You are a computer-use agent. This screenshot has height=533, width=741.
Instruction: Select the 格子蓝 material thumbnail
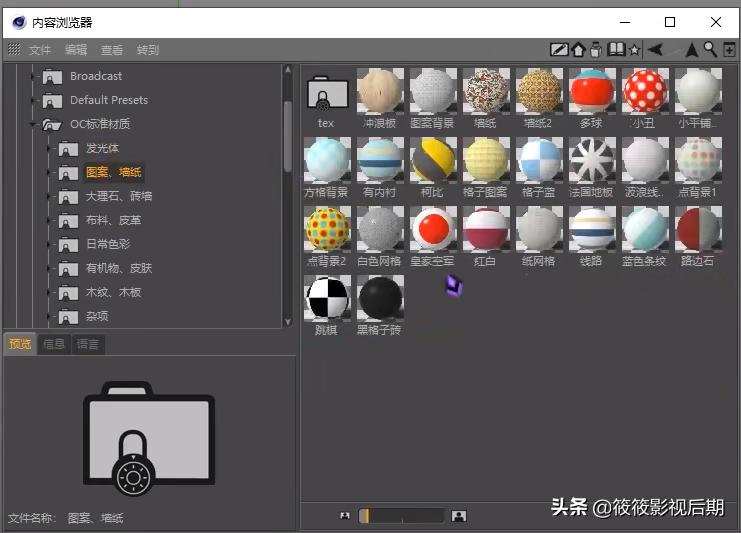539,160
